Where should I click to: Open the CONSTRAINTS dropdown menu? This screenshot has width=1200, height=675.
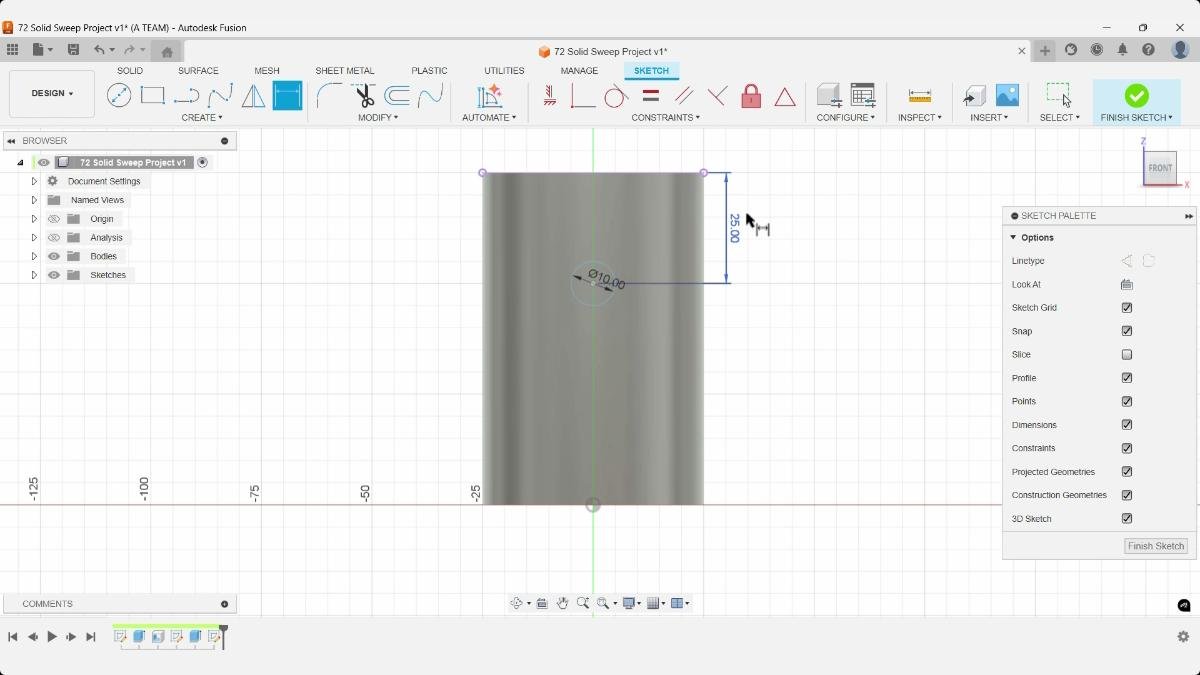[666, 118]
